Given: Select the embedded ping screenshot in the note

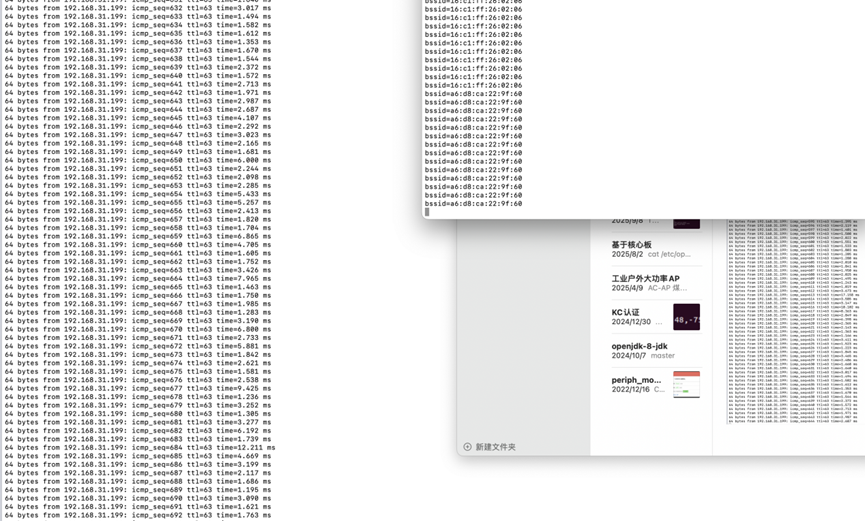Looking at the screenshot, I should 793,321.
